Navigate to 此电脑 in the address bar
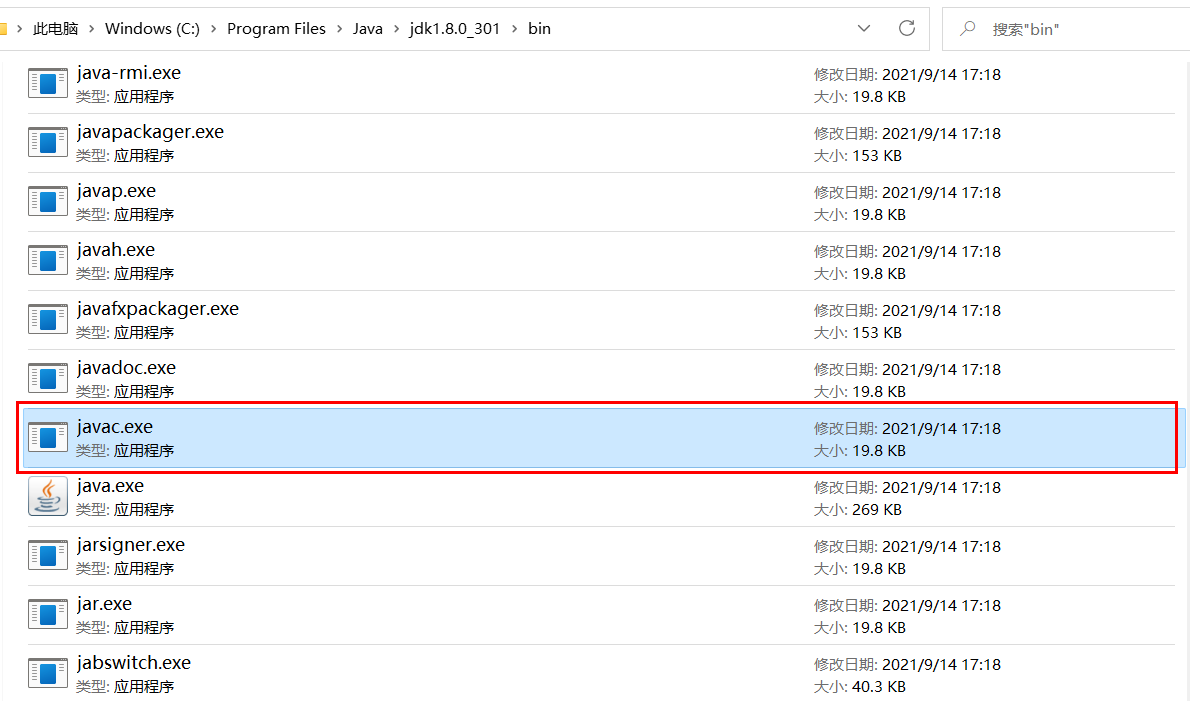This screenshot has width=1190, height=701. point(55,29)
